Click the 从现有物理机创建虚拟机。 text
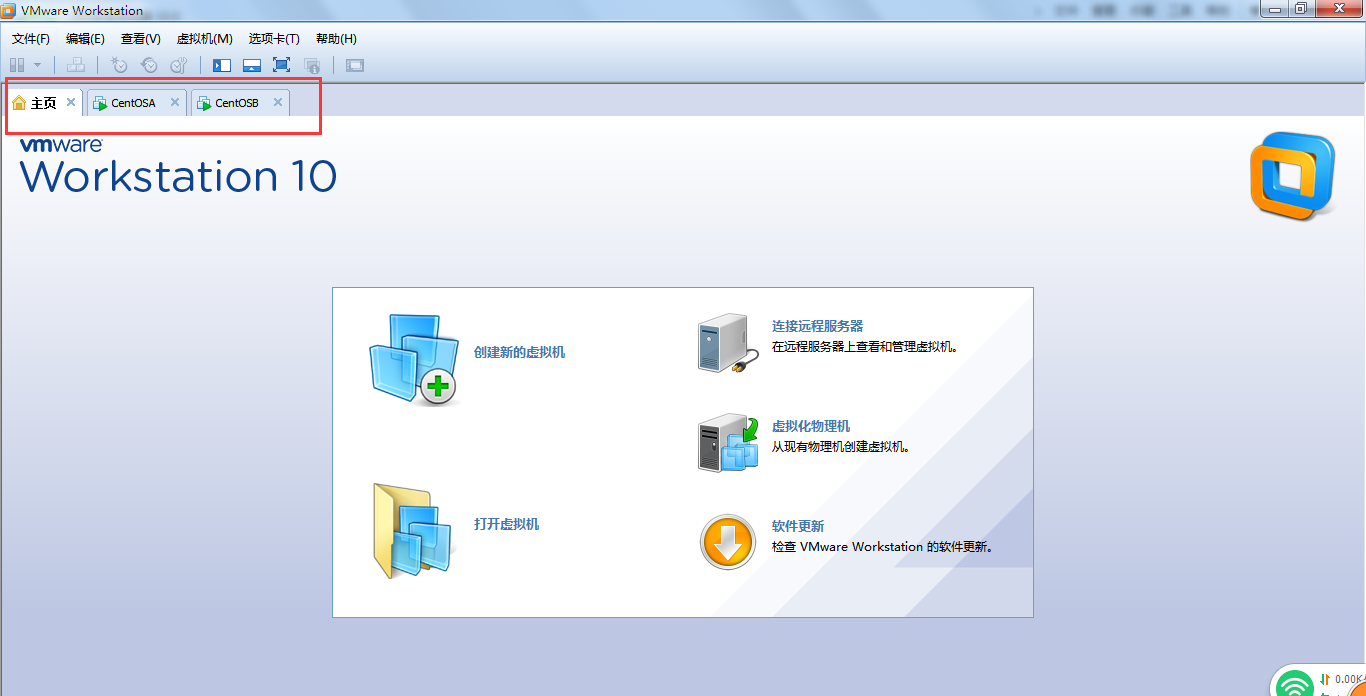The height and width of the screenshot is (696, 1366). pyautogui.click(x=841, y=447)
